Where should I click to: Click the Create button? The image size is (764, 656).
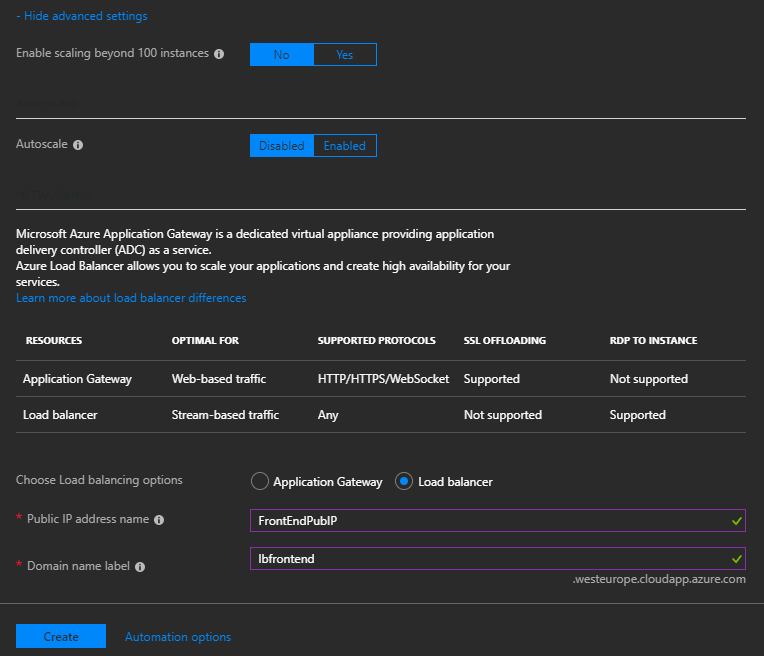(x=61, y=636)
